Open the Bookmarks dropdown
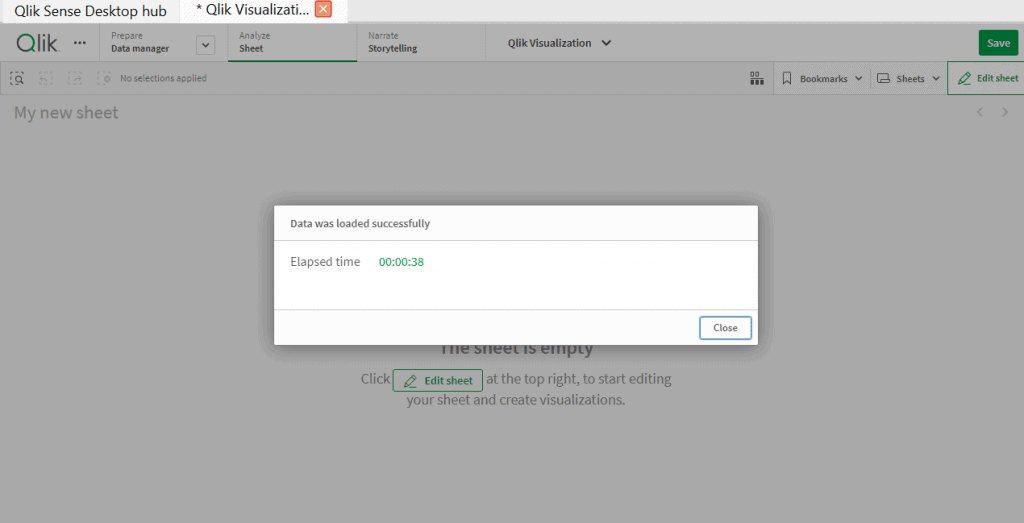Viewport: 1024px width, 523px height. click(x=822, y=78)
